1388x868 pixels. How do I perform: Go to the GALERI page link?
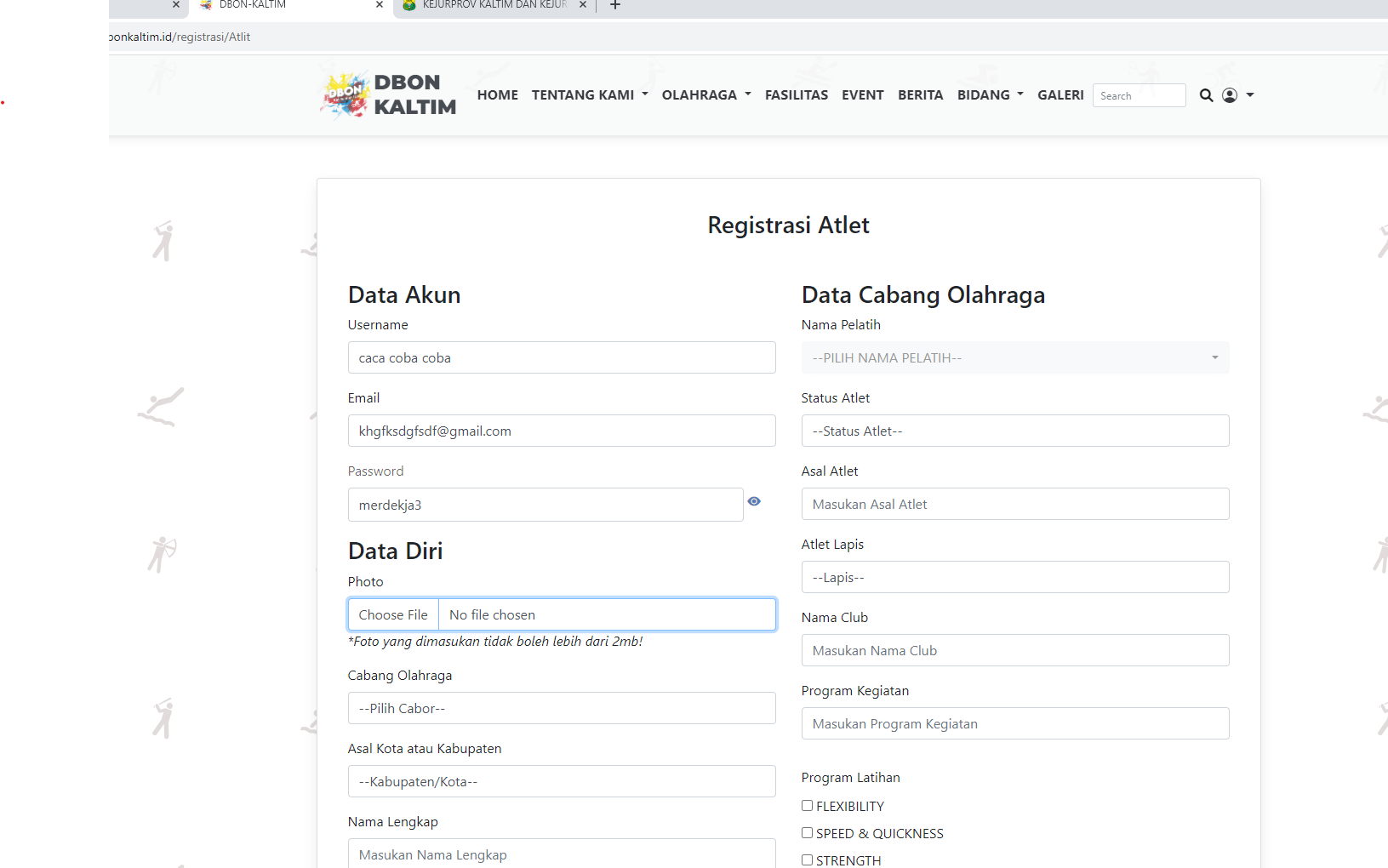(1060, 95)
